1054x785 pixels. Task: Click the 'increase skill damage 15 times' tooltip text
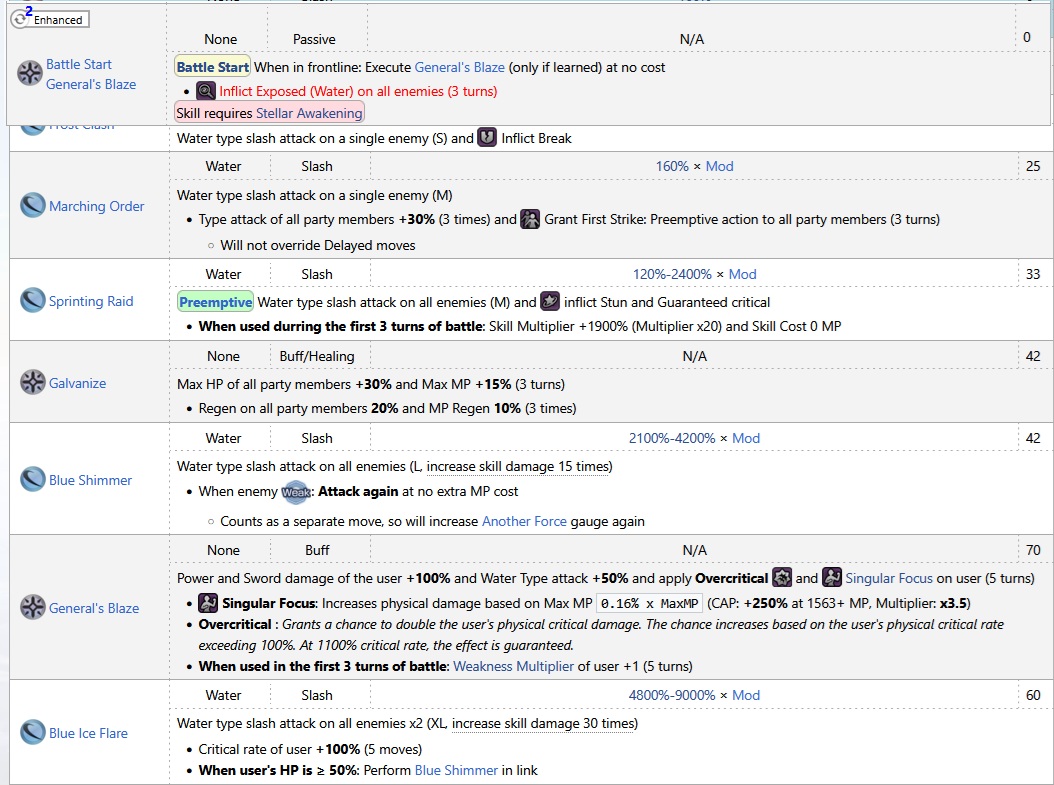(518, 466)
